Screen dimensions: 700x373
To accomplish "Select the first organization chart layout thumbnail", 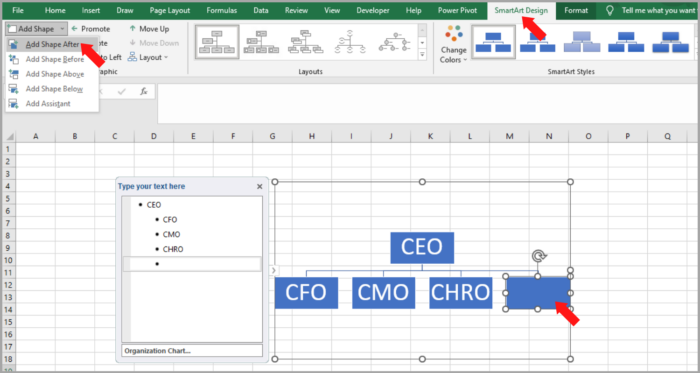I will tap(217, 42).
